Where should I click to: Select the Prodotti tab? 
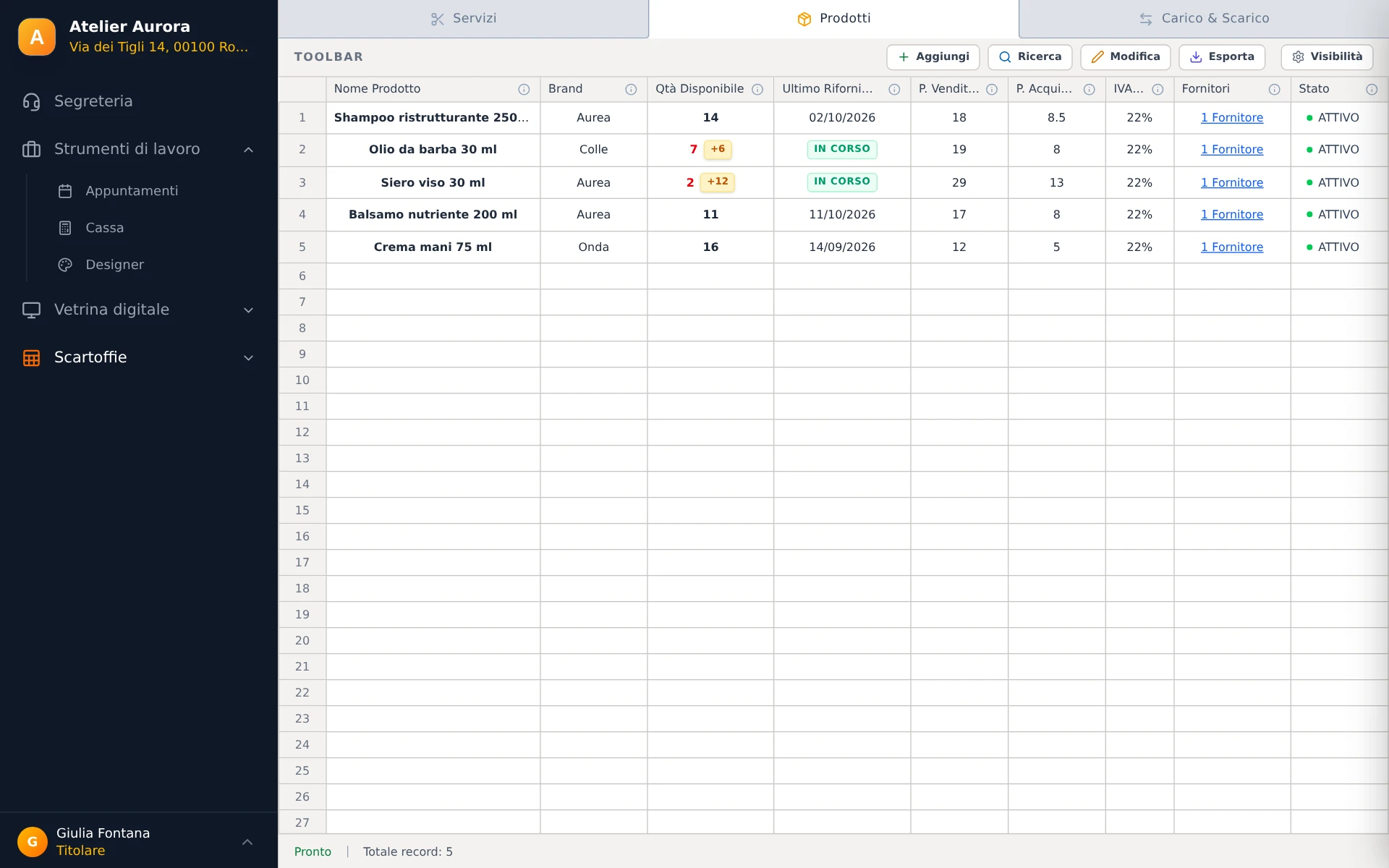point(833,19)
